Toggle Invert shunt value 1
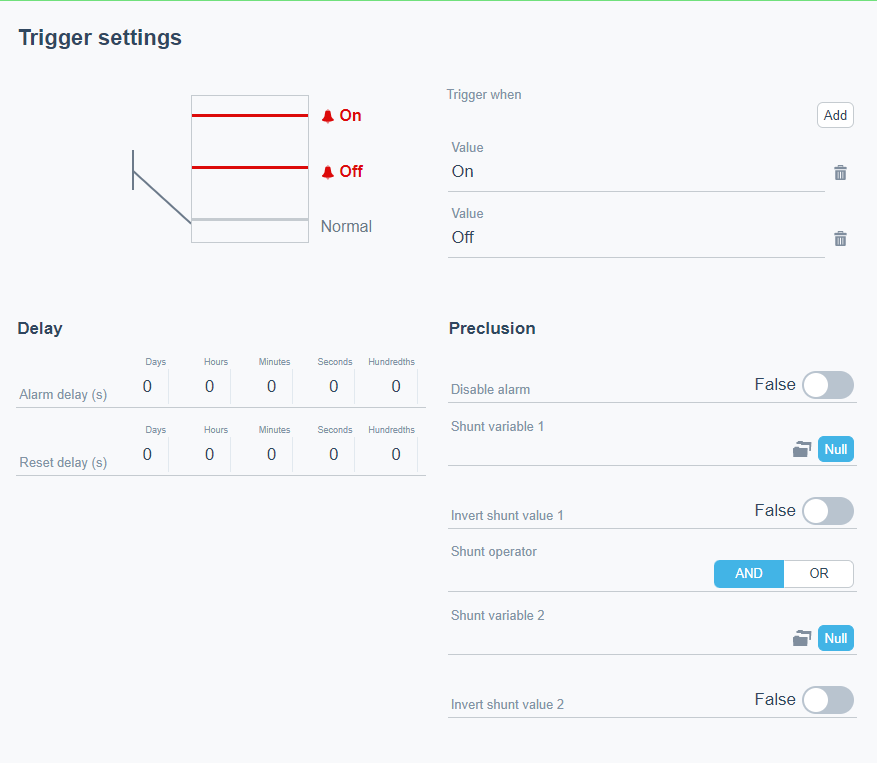 point(827,511)
